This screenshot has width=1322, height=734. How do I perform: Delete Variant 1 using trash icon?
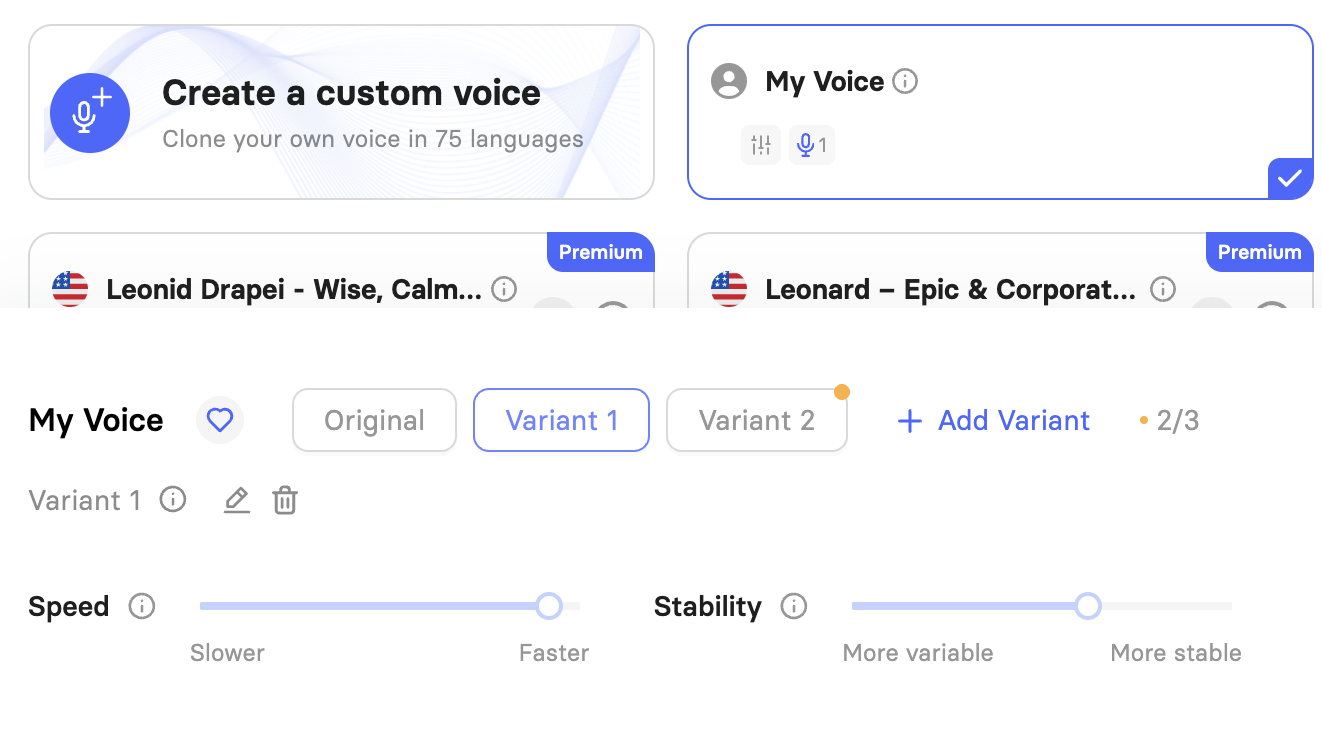[285, 500]
